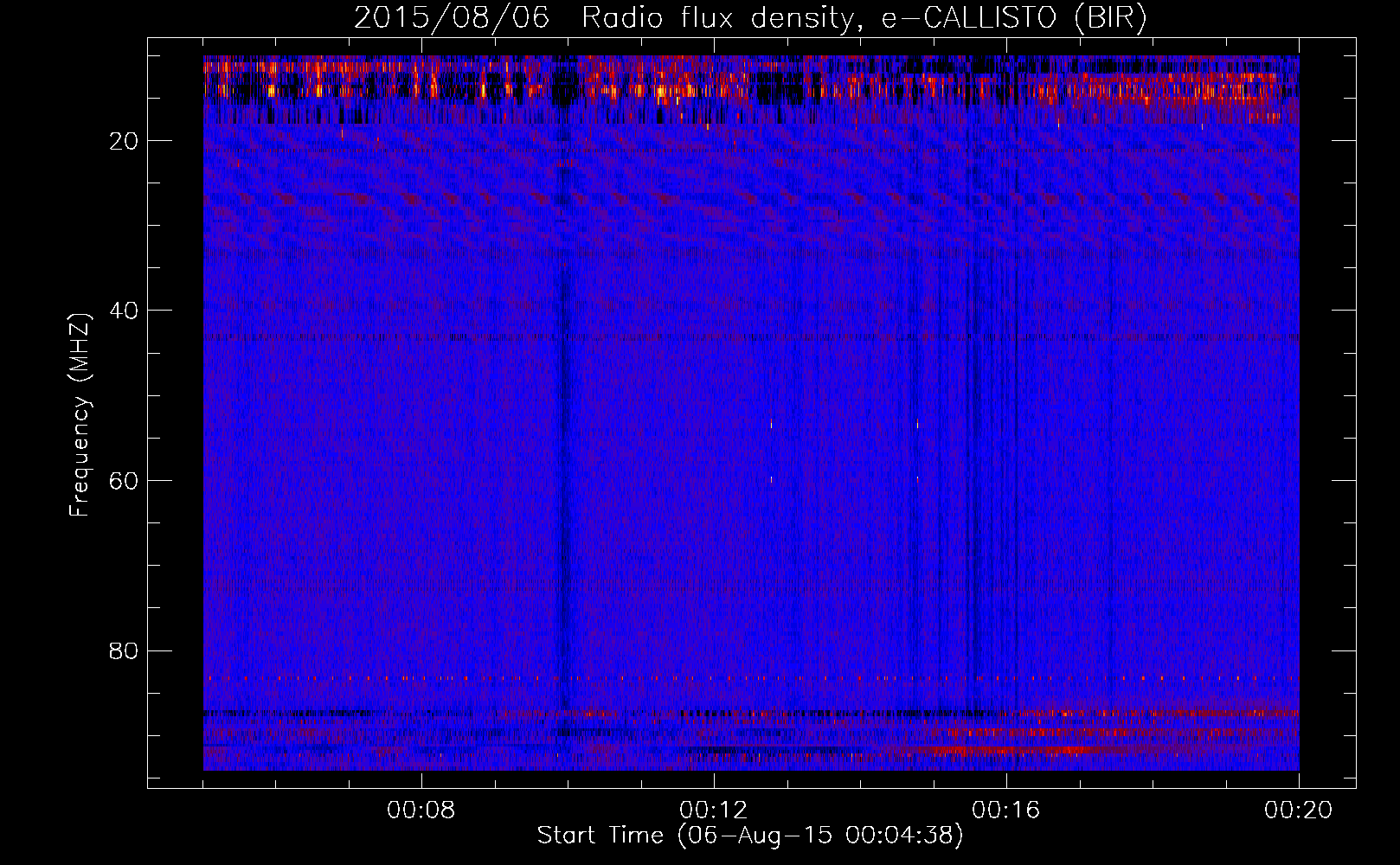This screenshot has height=865, width=1400.
Task: Click the "Frequency (MHZ)" y-axis label
Action: pyautogui.click(x=80, y=415)
